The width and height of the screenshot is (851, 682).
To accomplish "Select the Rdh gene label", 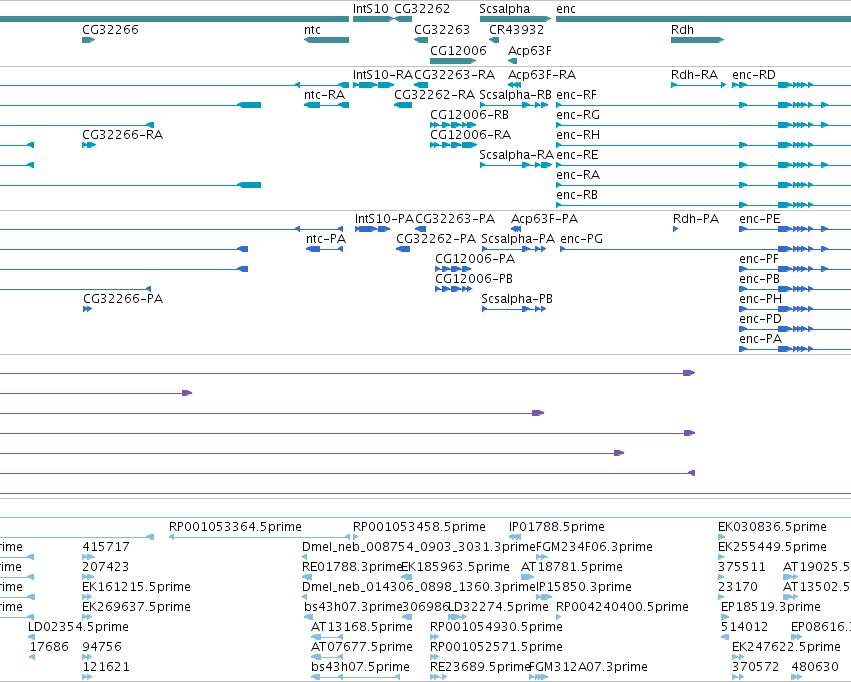I will click(682, 30).
